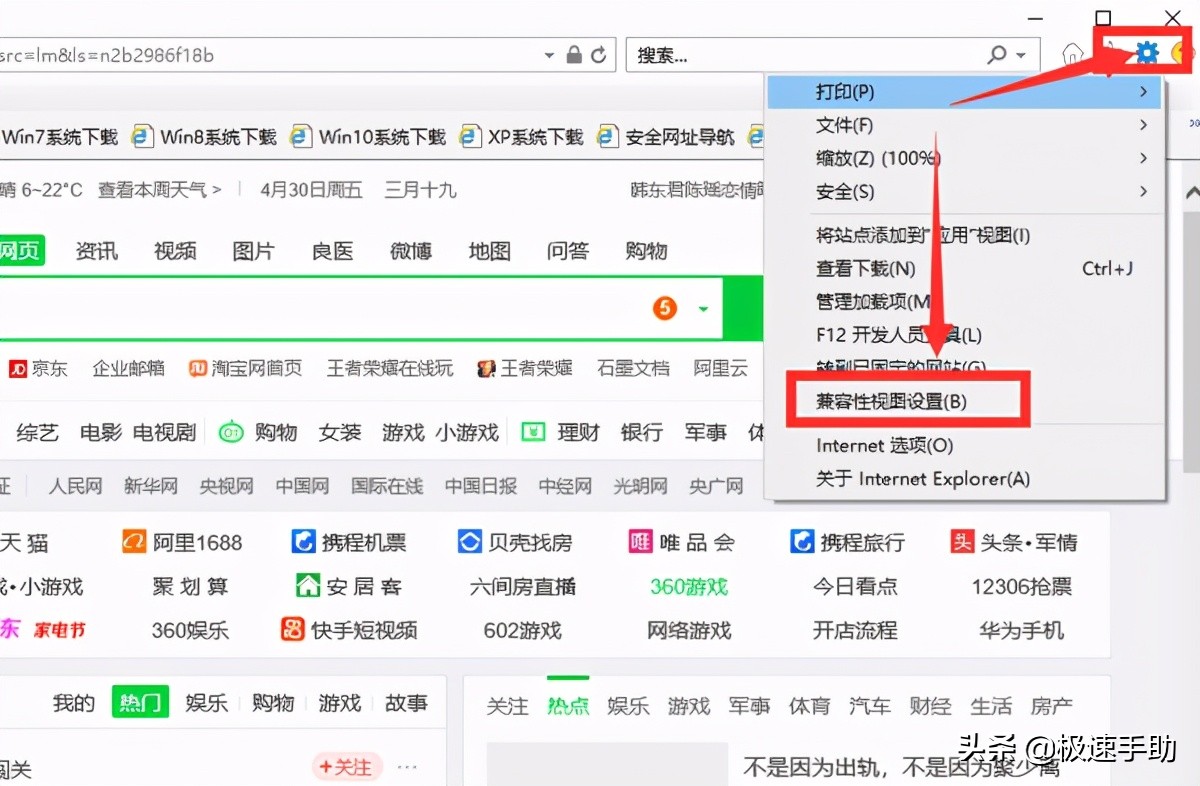1200x786 pixels.
Task: Select the 故事 tab in left panel
Action: [406, 703]
